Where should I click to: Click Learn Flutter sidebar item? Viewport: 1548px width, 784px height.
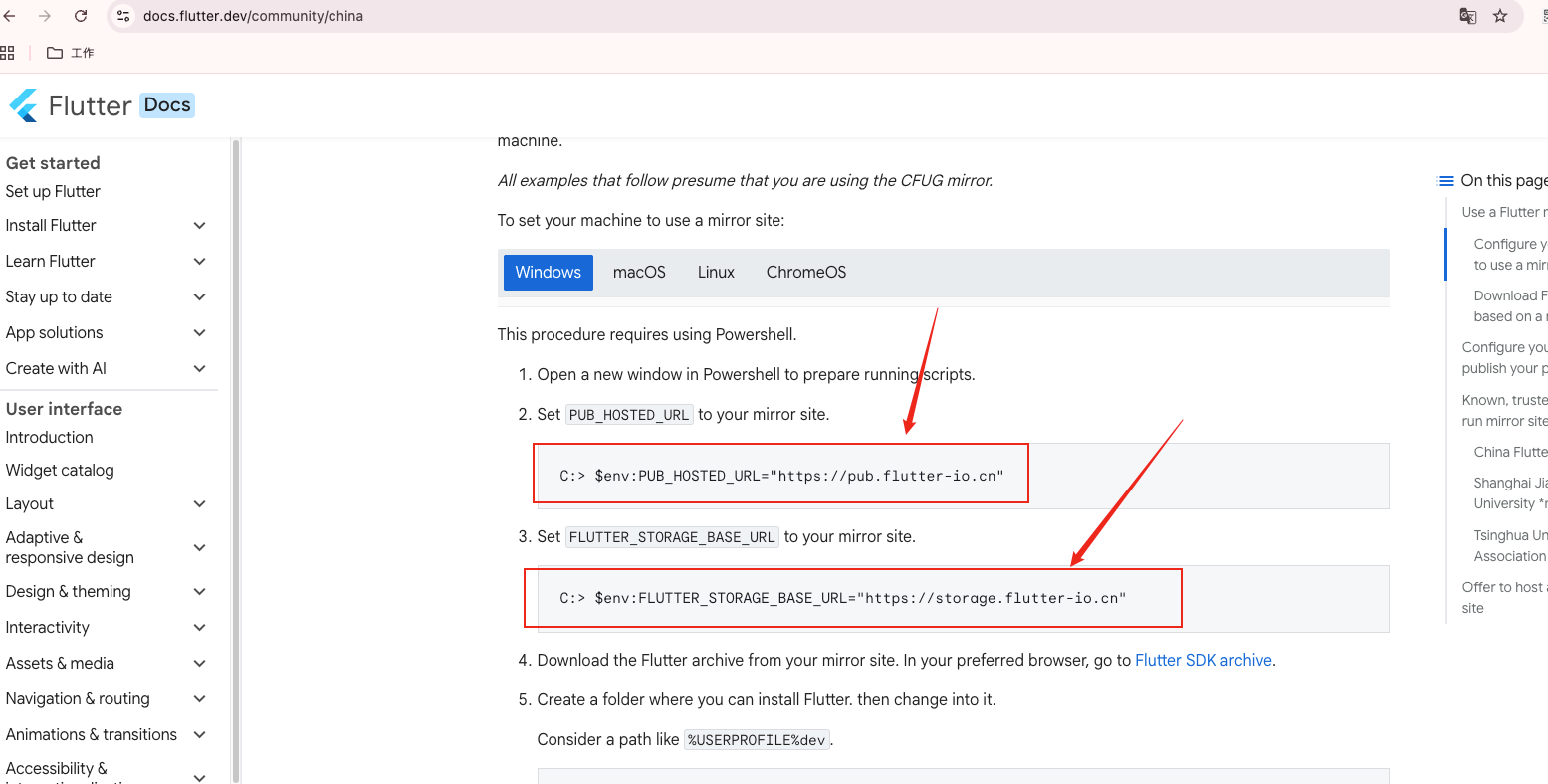(x=50, y=262)
